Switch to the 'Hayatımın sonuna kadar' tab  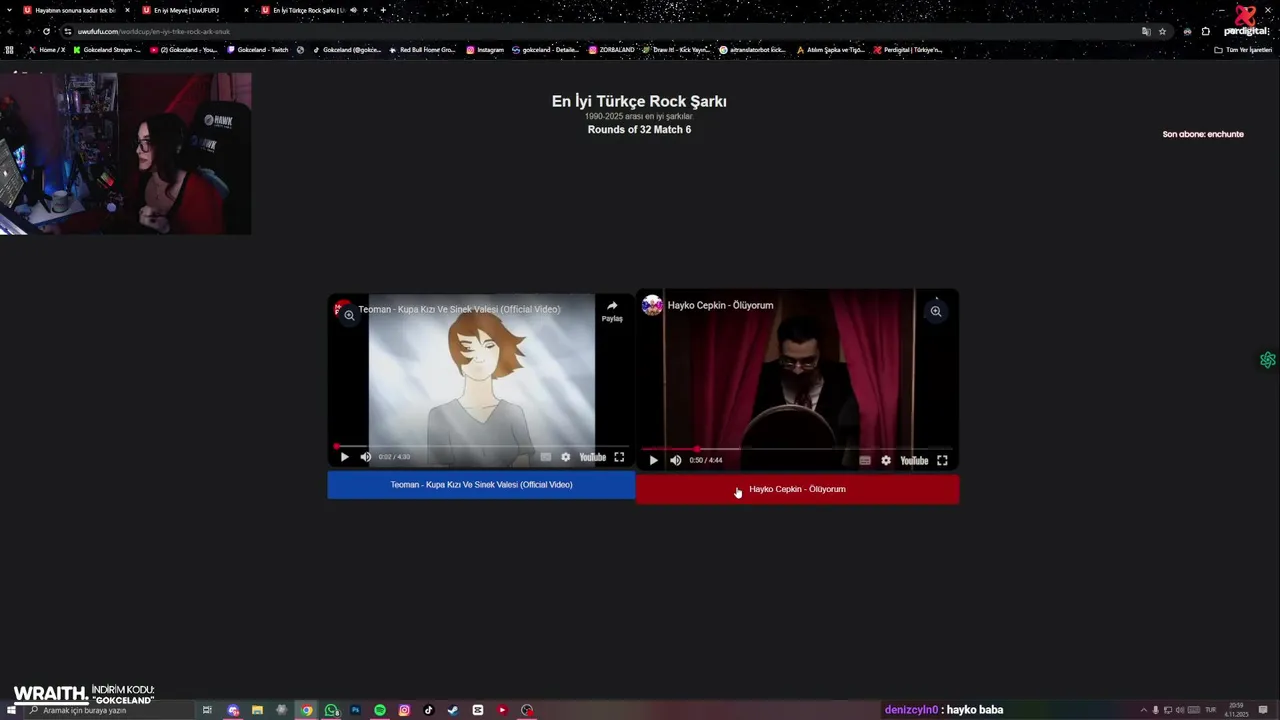[75, 10]
